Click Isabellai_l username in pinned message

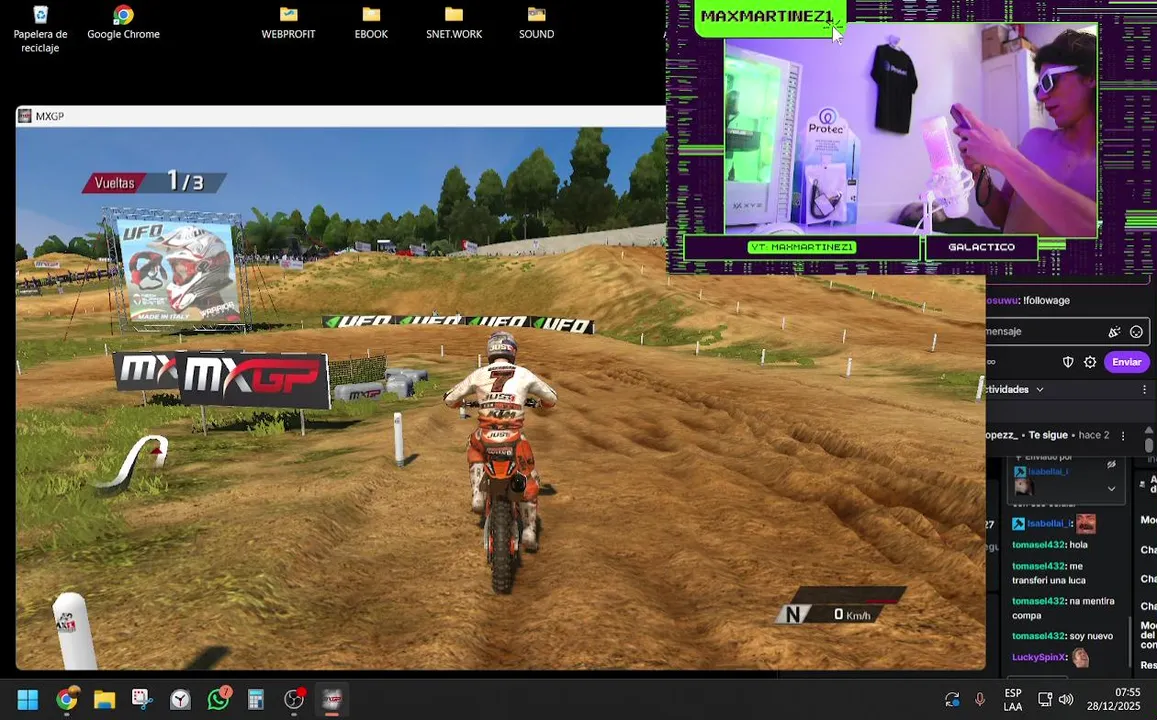coord(1048,471)
